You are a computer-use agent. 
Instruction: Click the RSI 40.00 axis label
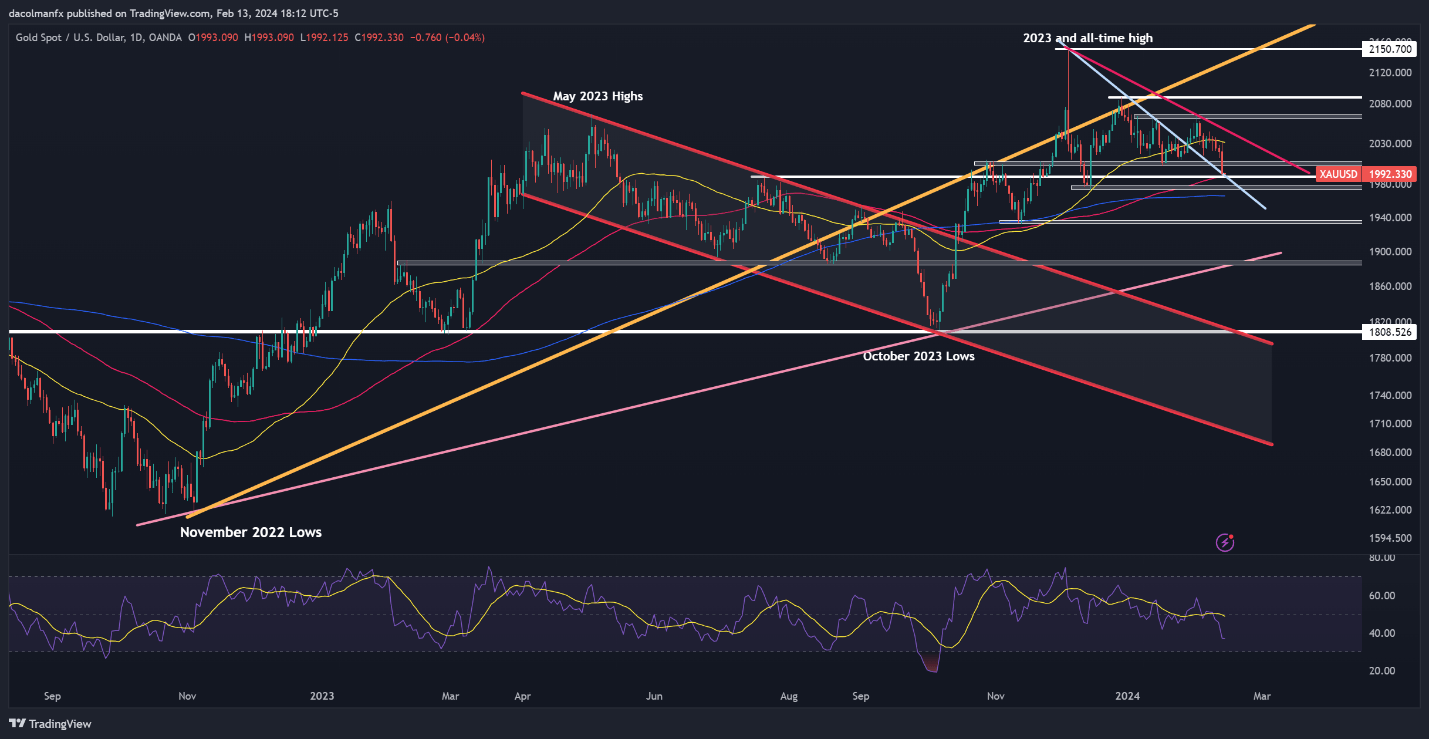1381,634
